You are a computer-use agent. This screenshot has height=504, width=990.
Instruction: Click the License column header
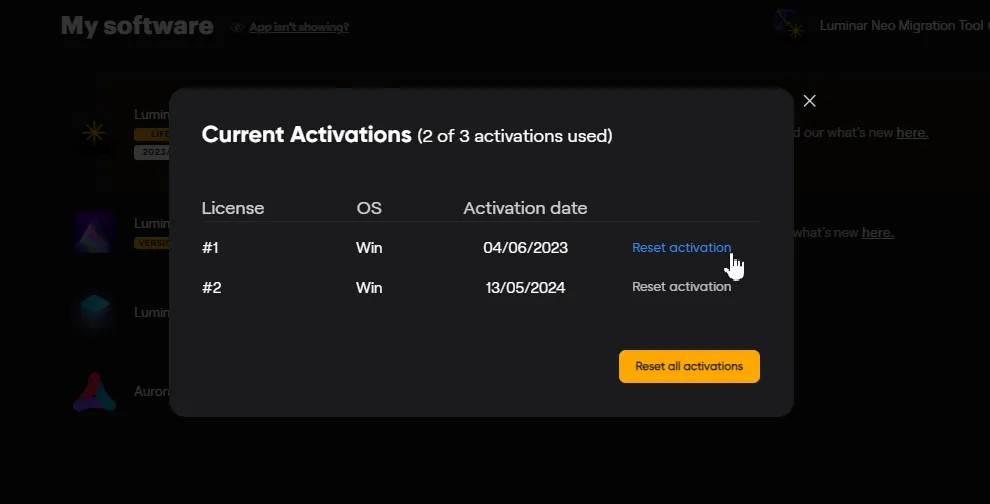coord(233,209)
